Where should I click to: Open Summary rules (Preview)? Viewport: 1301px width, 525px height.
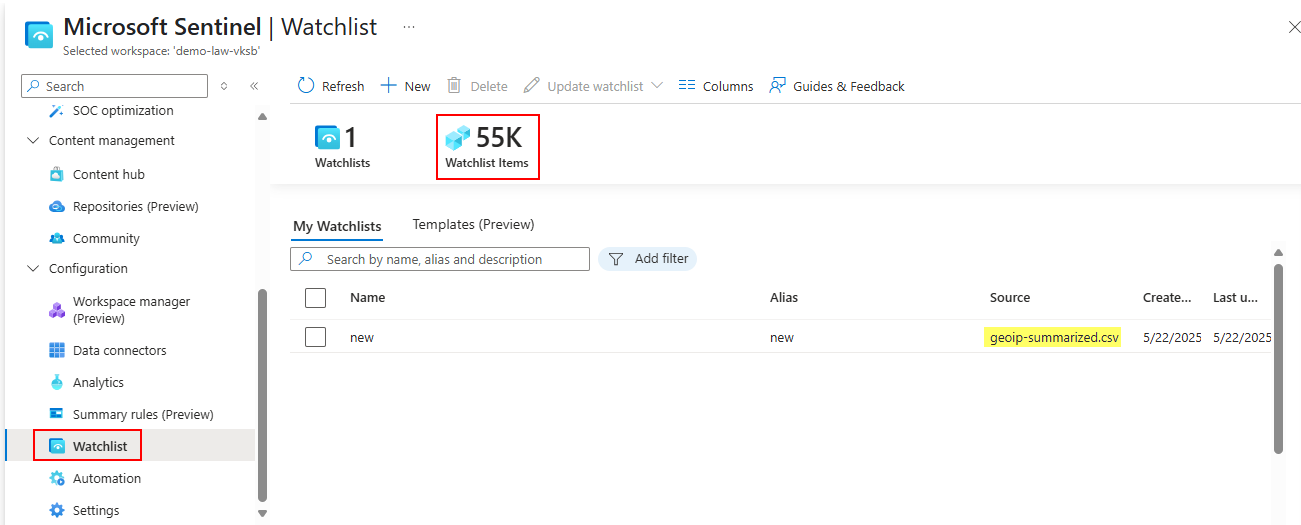143,414
